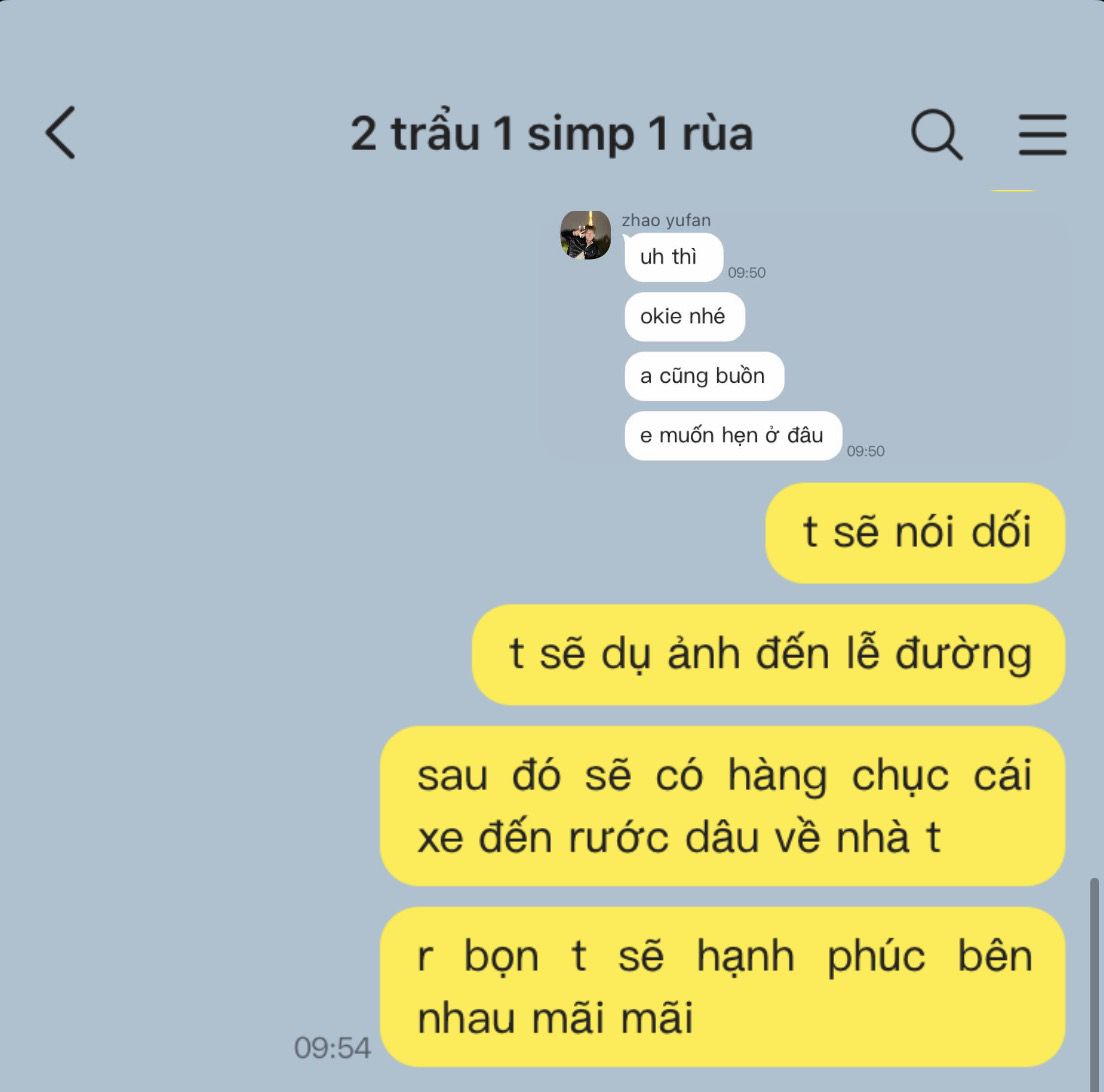Open chat search with magnifier icon
Screen dimensions: 1104x1092
(x=936, y=134)
